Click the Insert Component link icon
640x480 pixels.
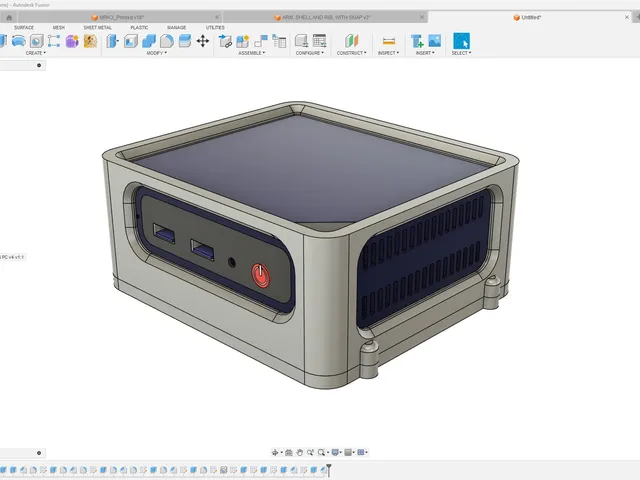225,41
